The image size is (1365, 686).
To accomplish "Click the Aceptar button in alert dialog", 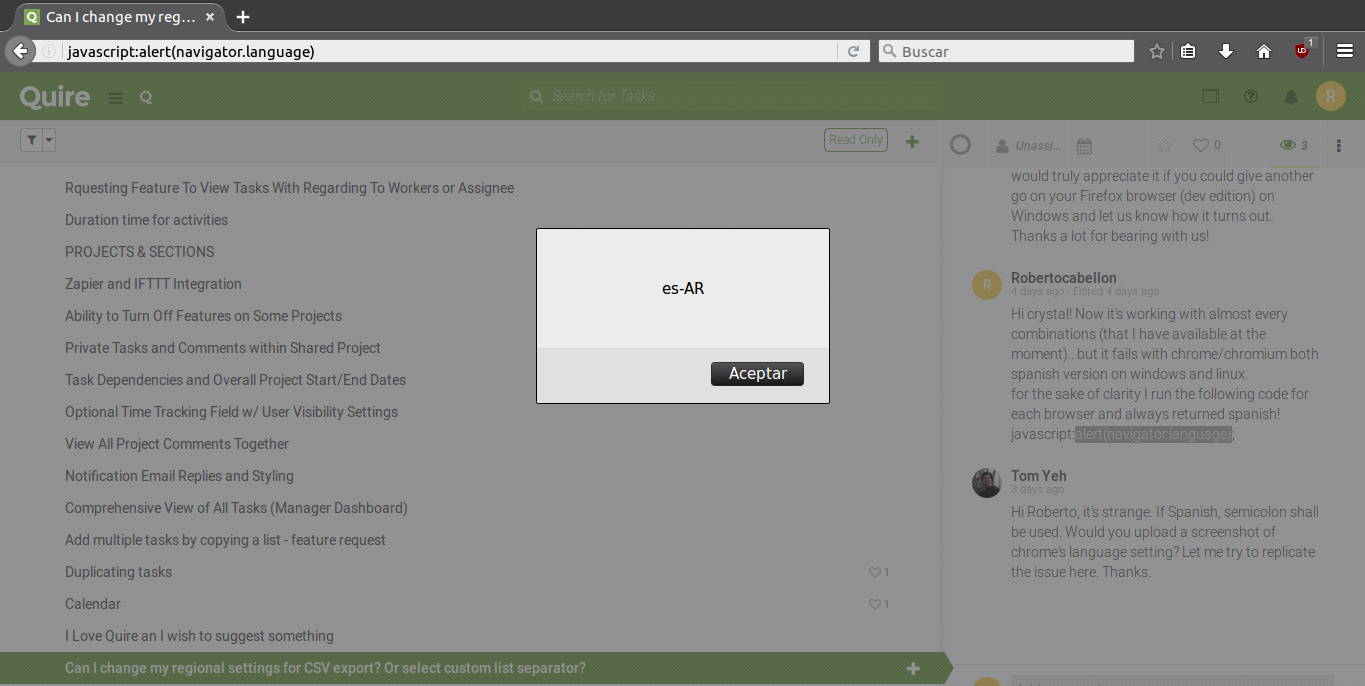I will tap(757, 373).
